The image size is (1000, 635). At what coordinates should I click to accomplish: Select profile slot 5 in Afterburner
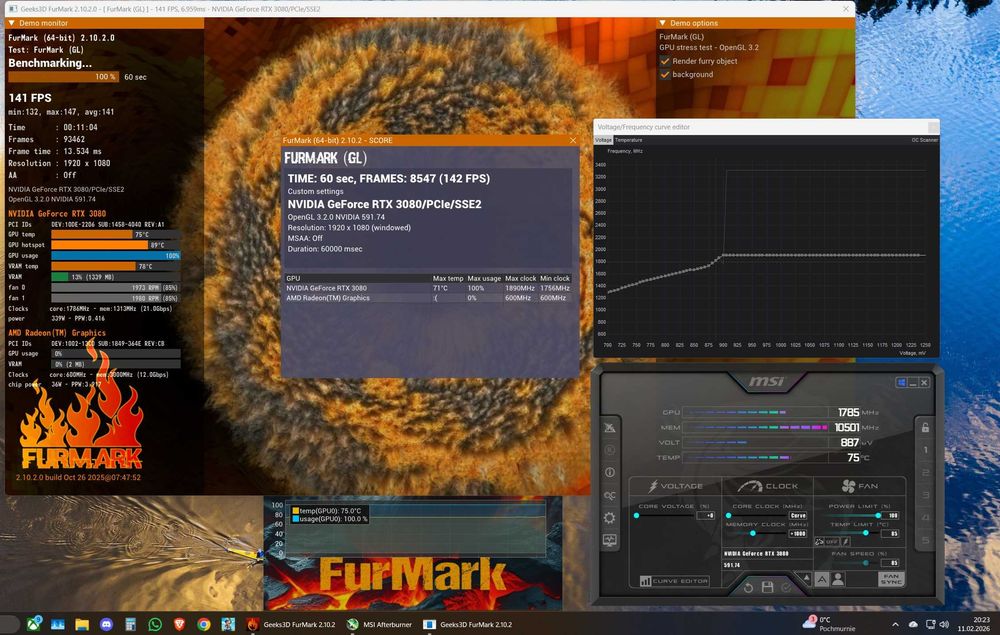pos(925,541)
